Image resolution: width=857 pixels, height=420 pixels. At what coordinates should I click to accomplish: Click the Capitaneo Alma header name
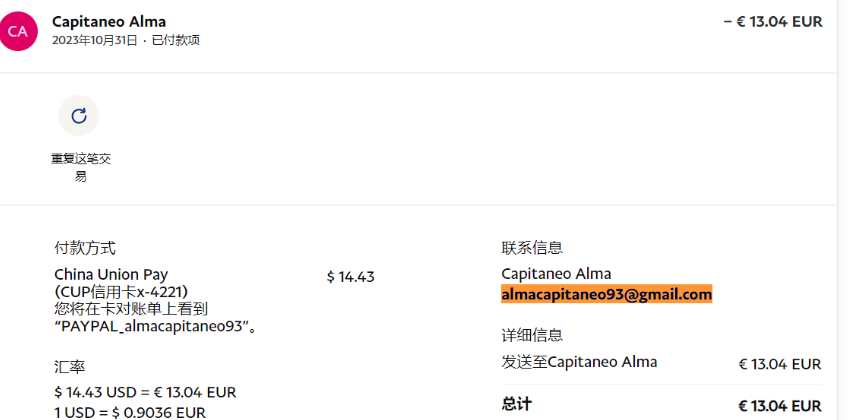click(x=109, y=21)
